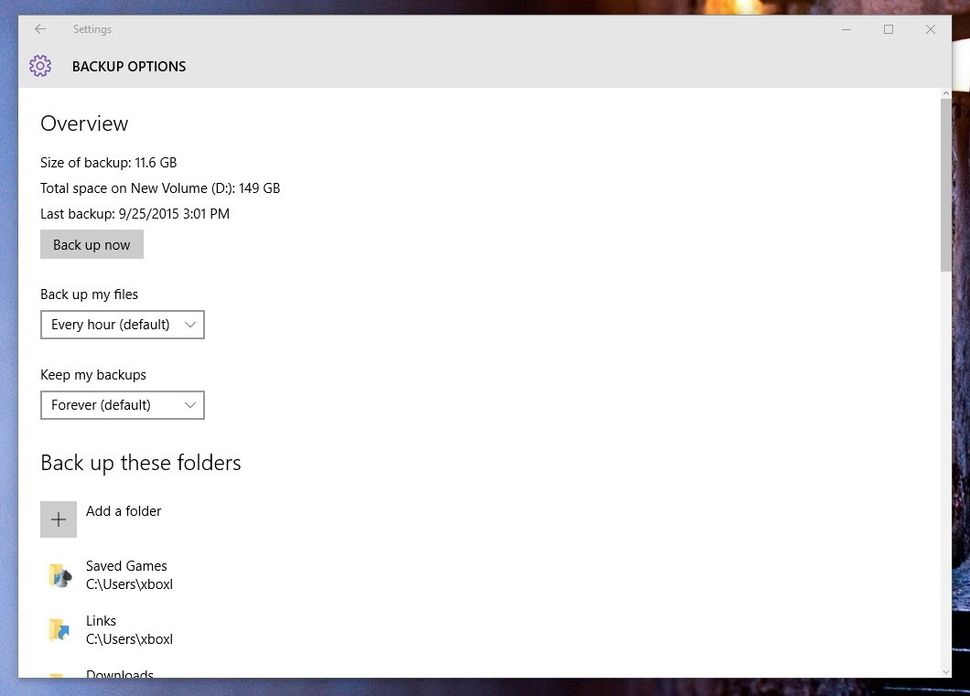Click the Saved Games folder icon
Viewport: 970px width, 696px height.
60,575
